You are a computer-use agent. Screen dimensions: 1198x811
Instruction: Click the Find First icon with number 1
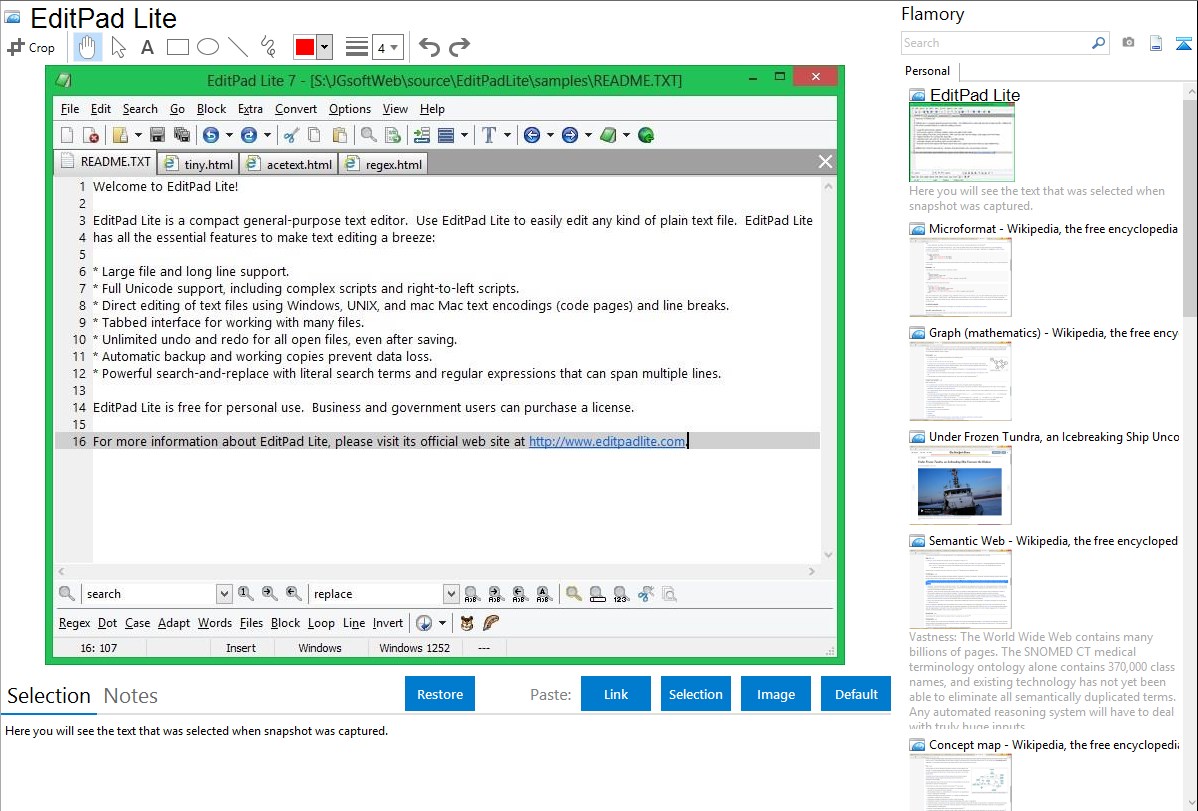coord(245,593)
